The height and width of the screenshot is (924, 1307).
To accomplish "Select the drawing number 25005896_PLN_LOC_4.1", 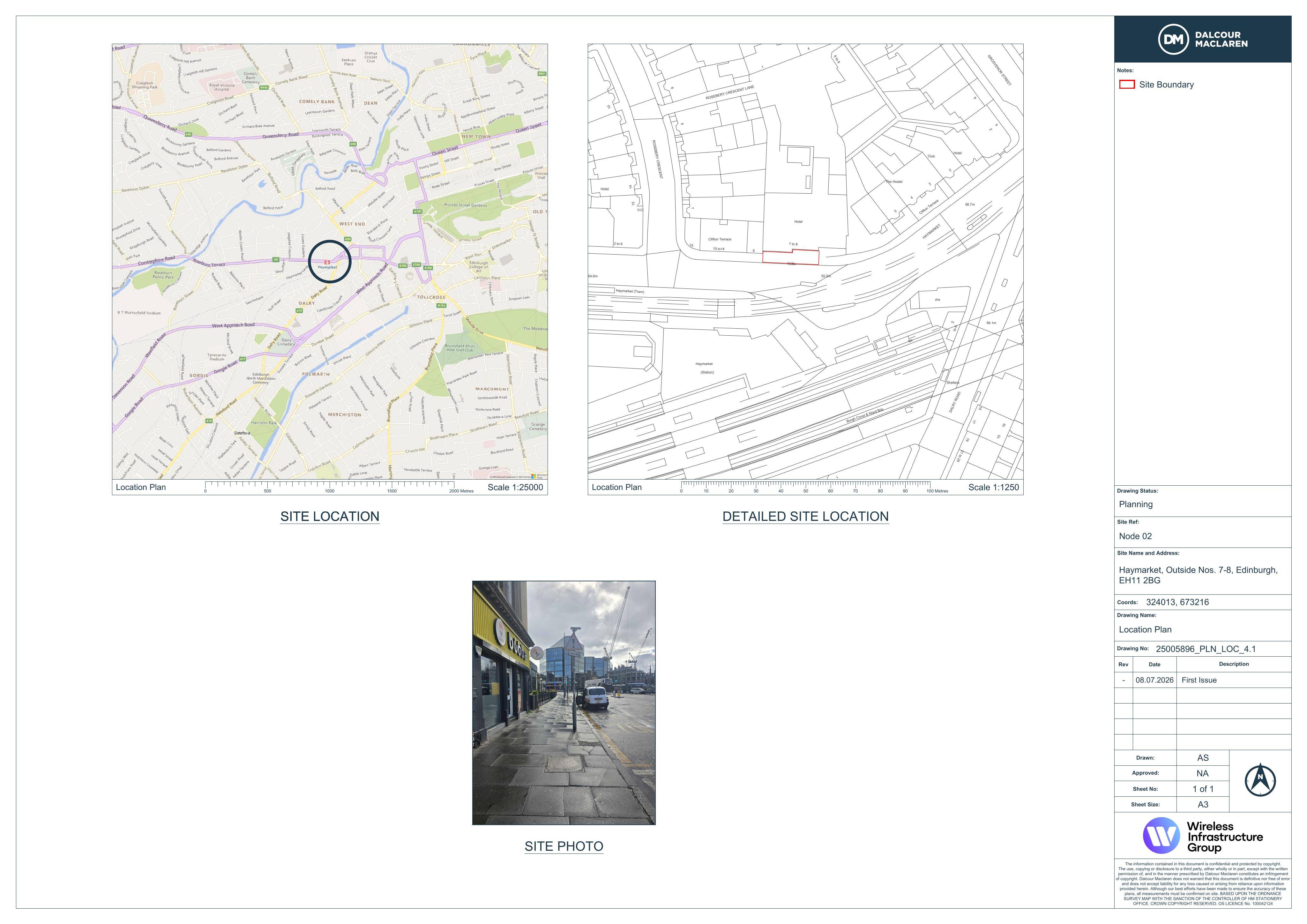I will pyautogui.click(x=1206, y=649).
